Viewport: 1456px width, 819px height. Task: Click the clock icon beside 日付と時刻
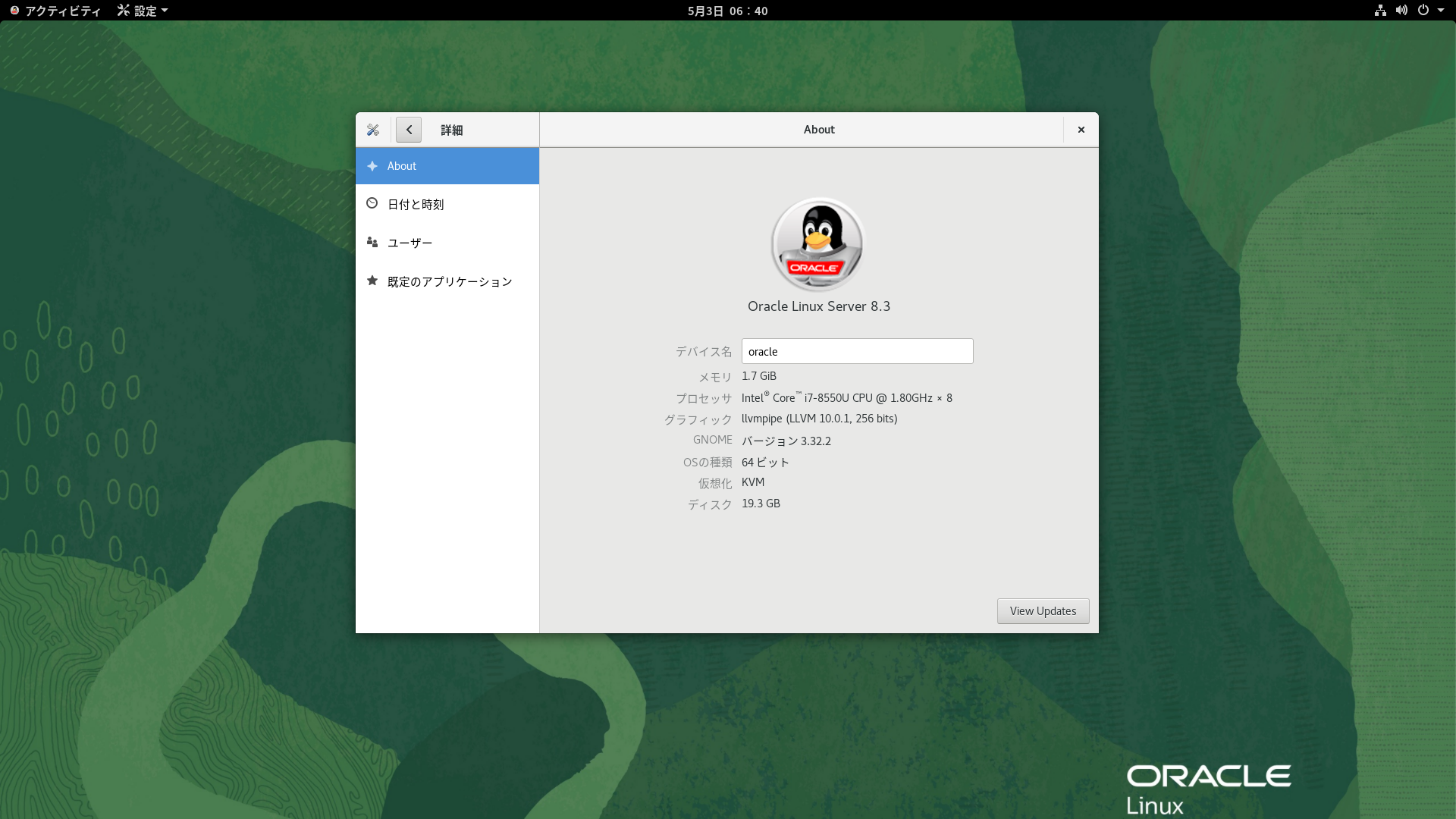click(x=372, y=203)
